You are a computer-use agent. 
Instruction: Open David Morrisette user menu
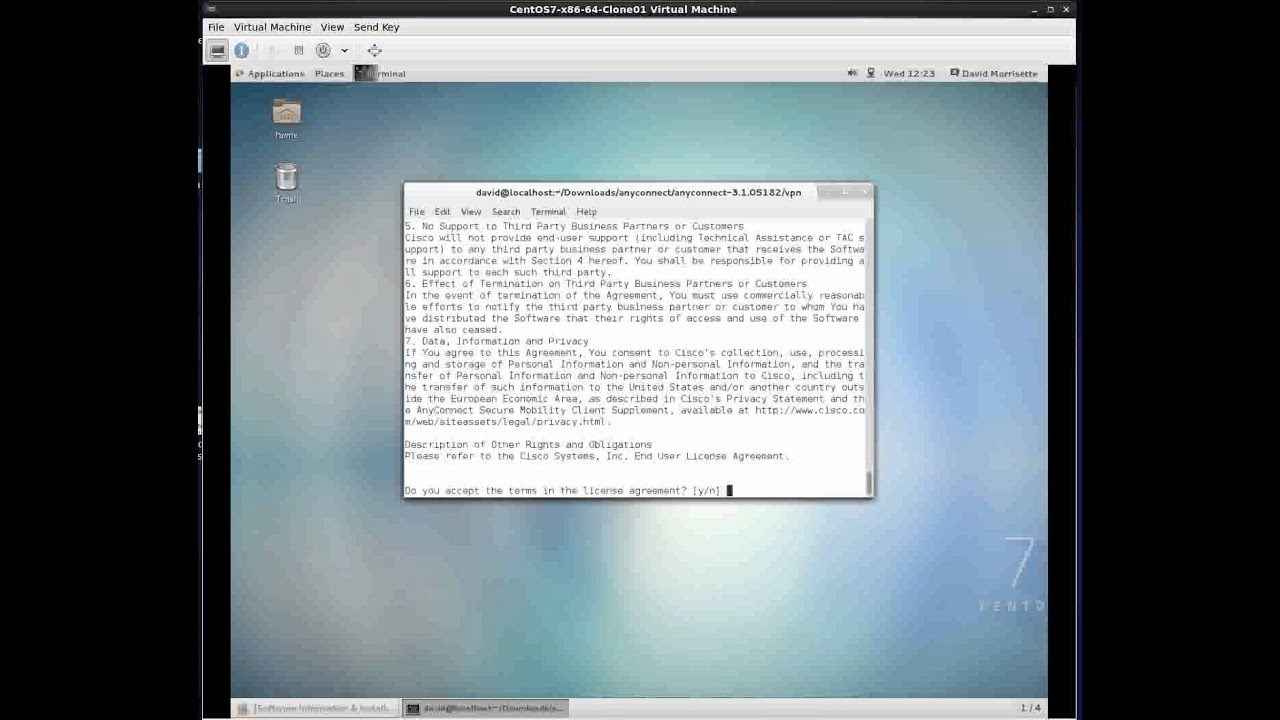[x=994, y=73]
